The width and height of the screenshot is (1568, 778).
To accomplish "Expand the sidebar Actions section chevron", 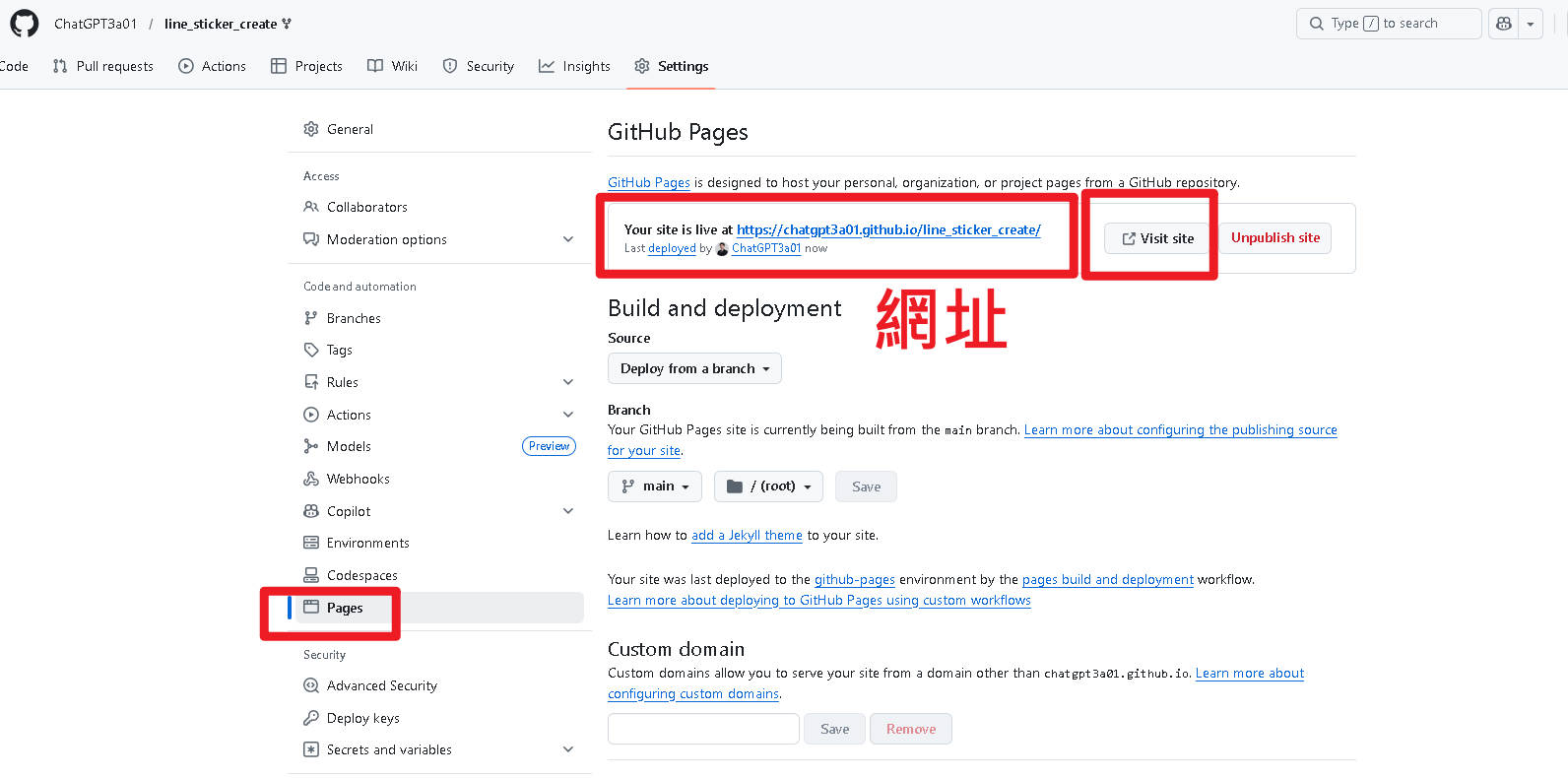I will tap(568, 415).
